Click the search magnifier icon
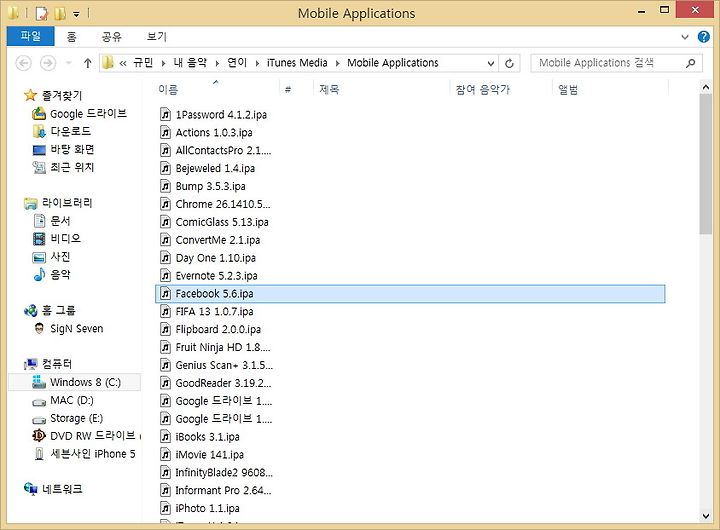 point(690,63)
